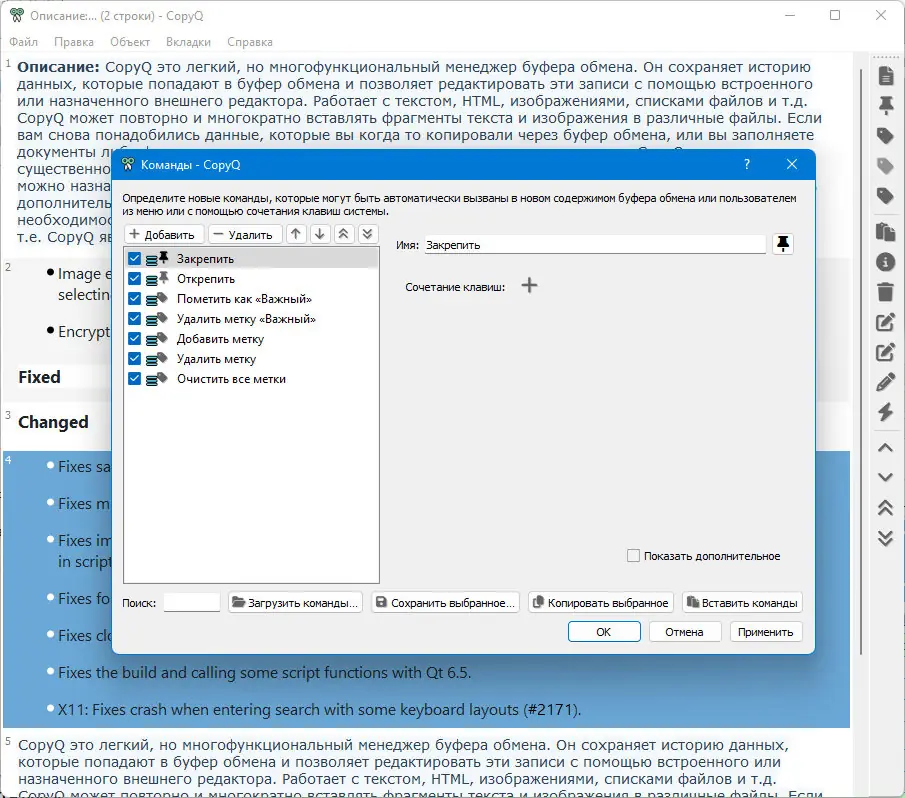The width and height of the screenshot is (905, 798).
Task: Click the faded tag icon in the sidebar
Action: tap(885, 166)
